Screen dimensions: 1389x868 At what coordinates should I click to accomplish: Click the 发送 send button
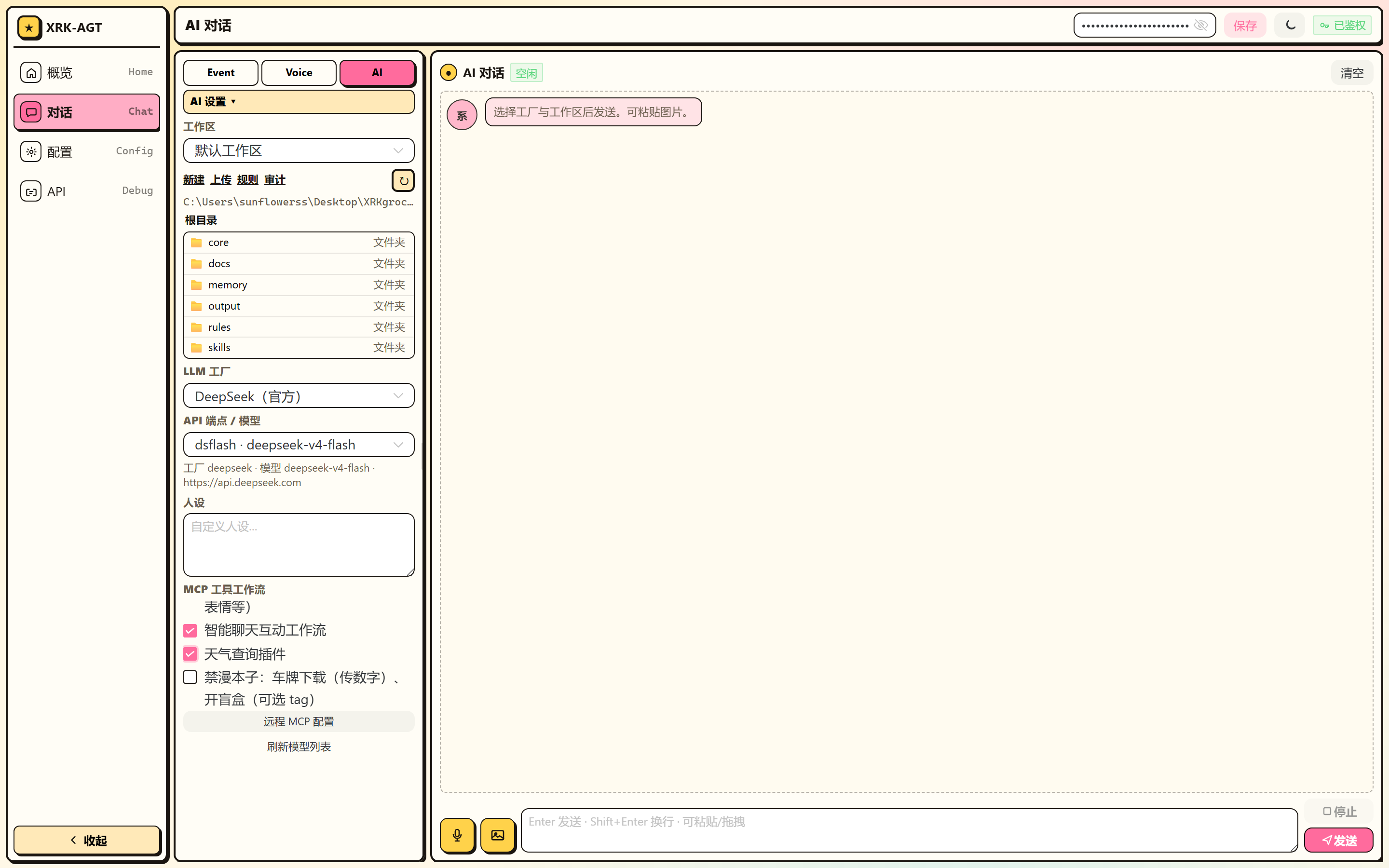[x=1338, y=841]
